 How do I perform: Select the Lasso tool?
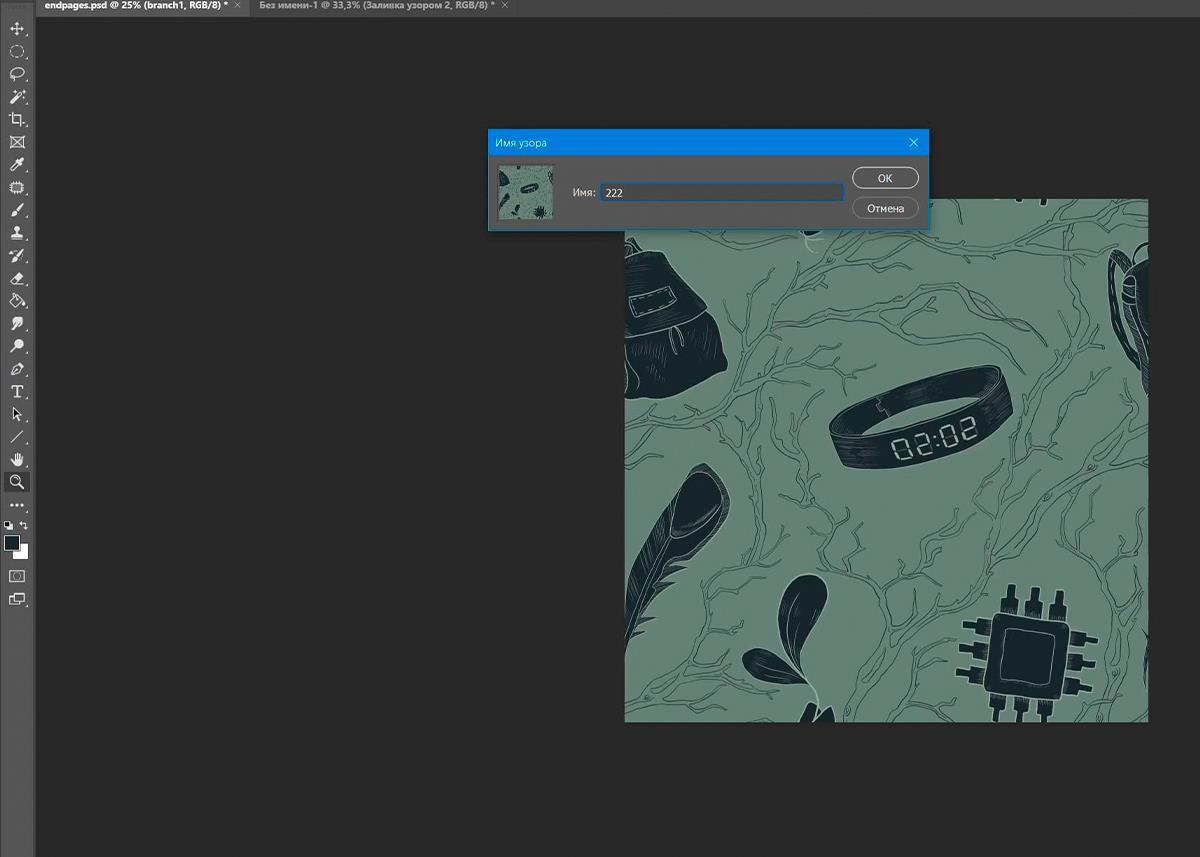17,74
